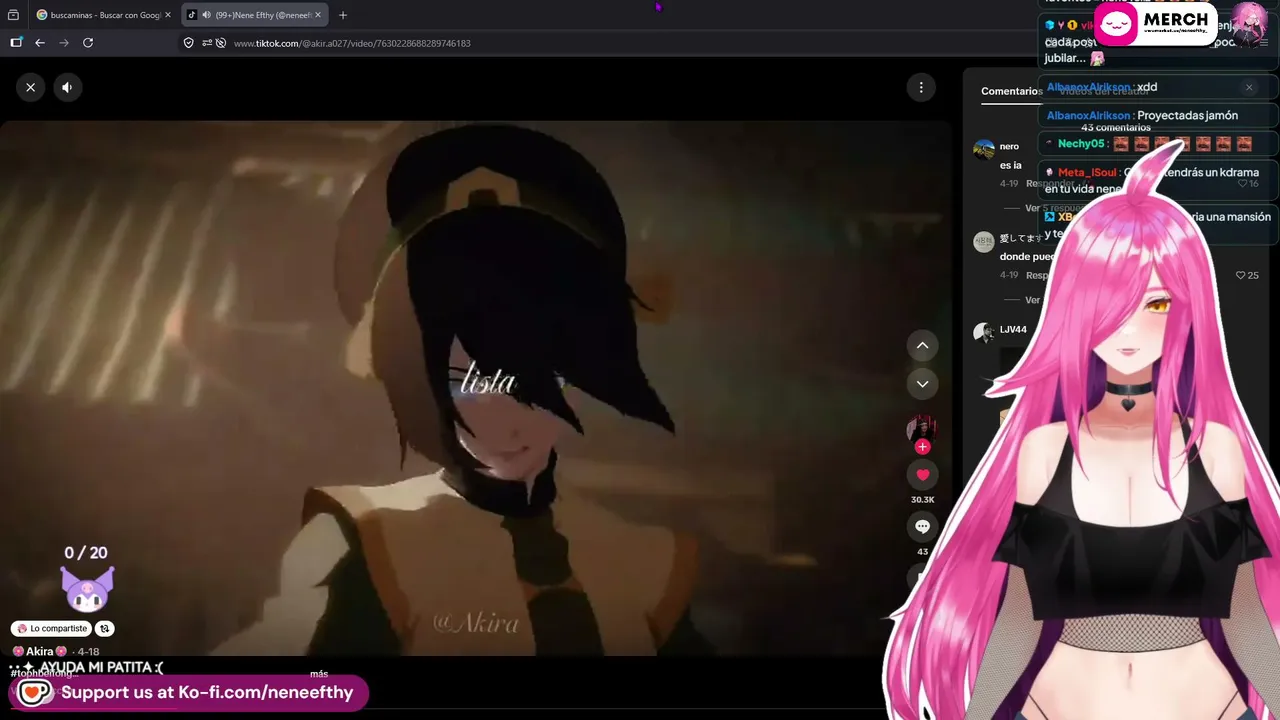Open the site permissions icon in address bar
The width and height of the screenshot is (1280, 720).
click(206, 43)
